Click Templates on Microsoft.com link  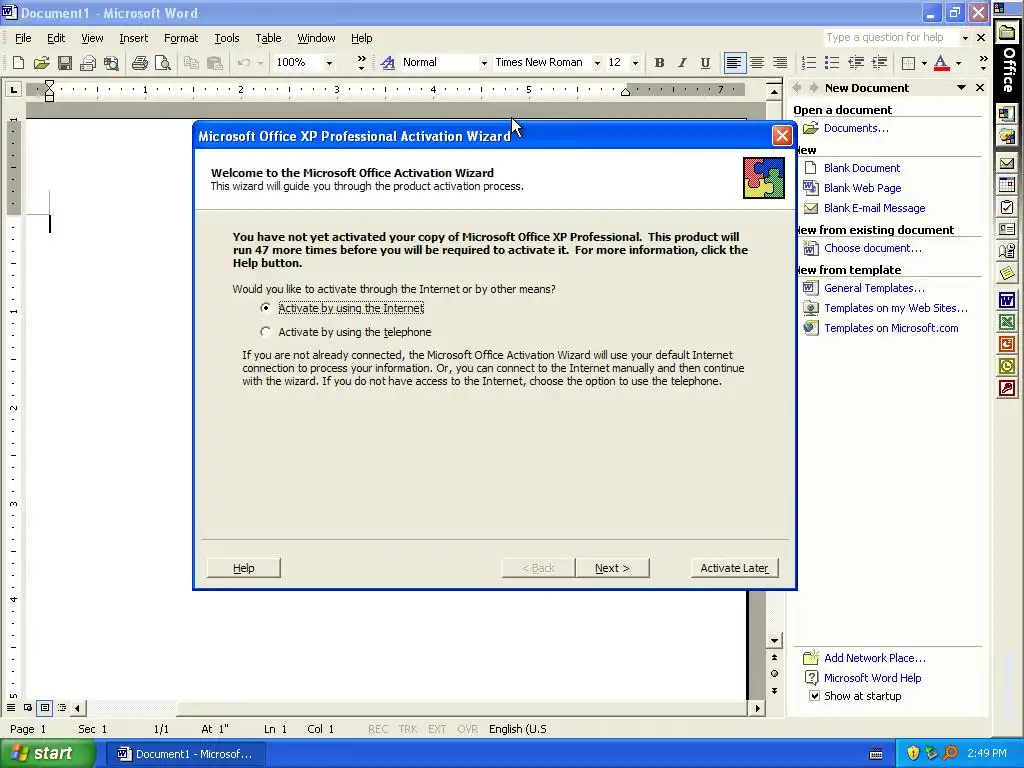click(891, 328)
